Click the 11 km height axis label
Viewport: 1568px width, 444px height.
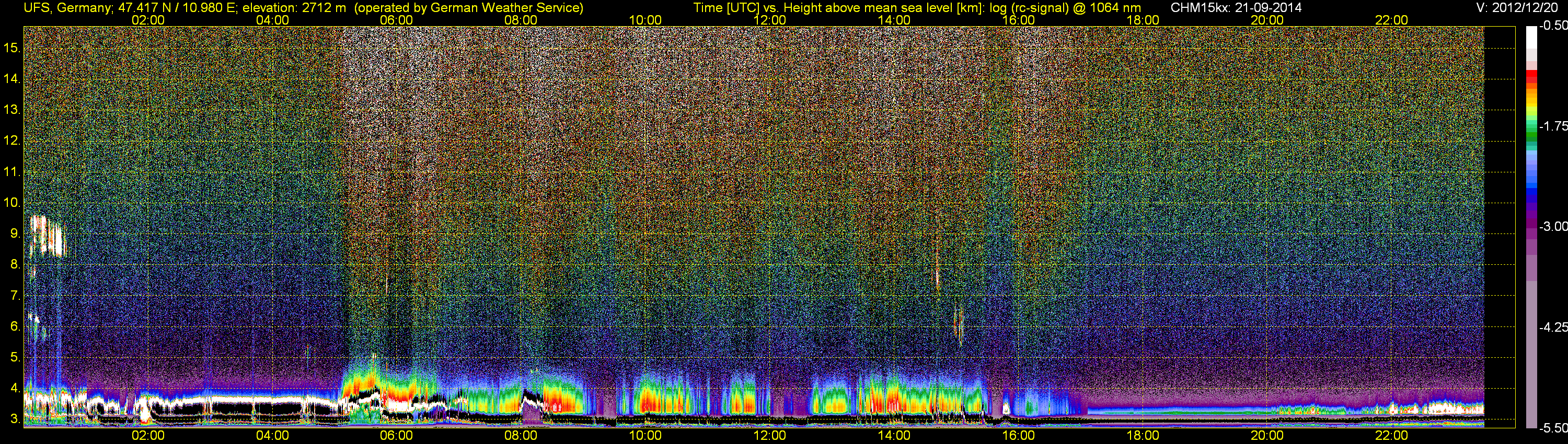point(11,171)
